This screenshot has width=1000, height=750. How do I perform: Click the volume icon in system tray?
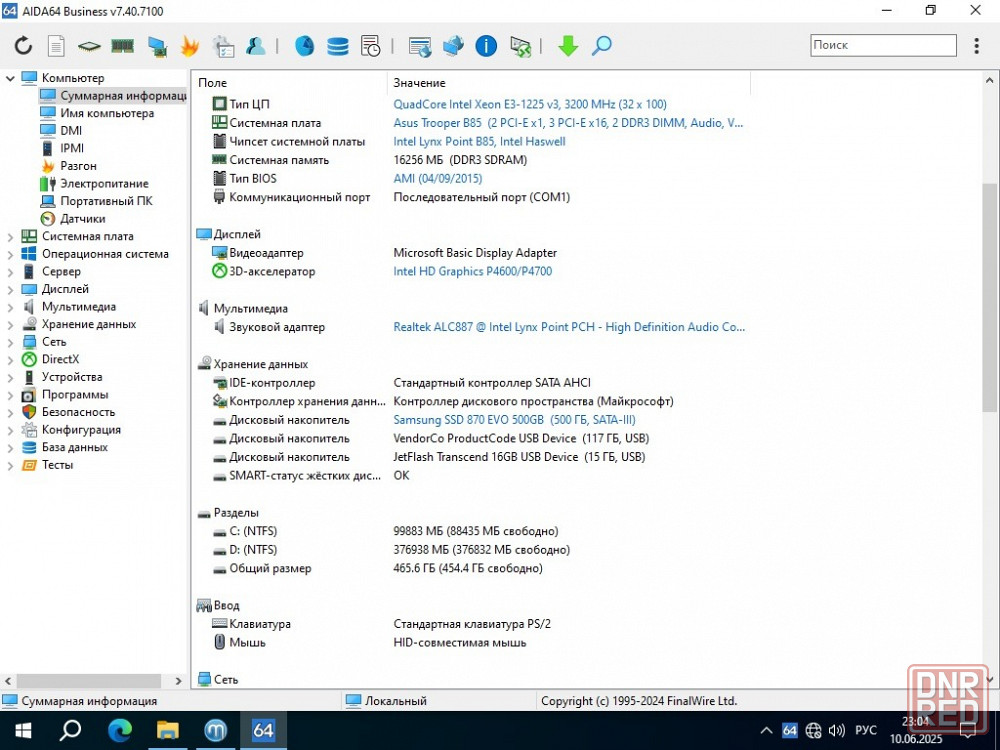836,731
